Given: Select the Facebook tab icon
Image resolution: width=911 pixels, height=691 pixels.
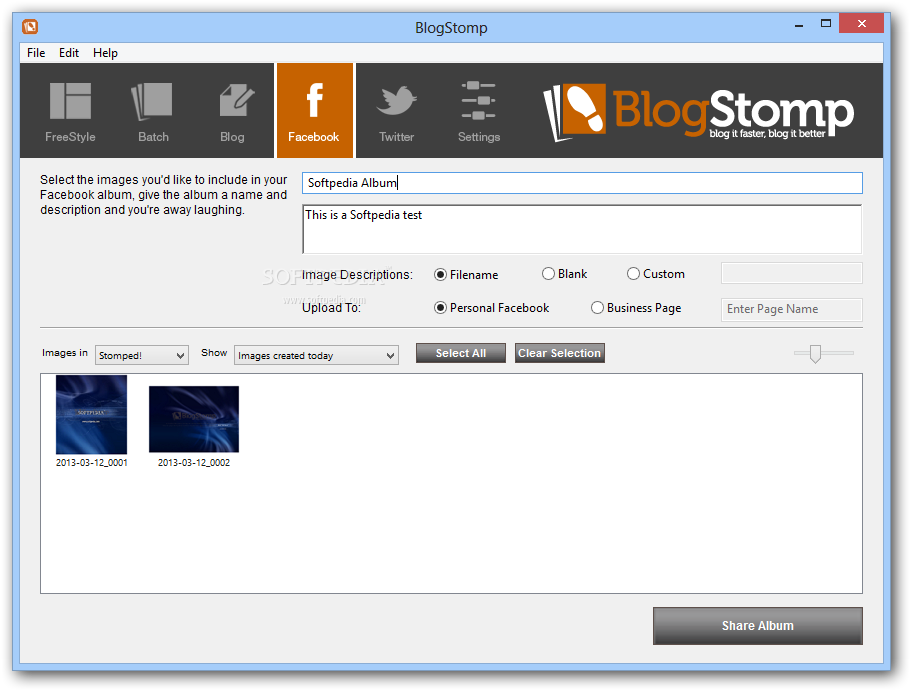Looking at the screenshot, I should [314, 111].
